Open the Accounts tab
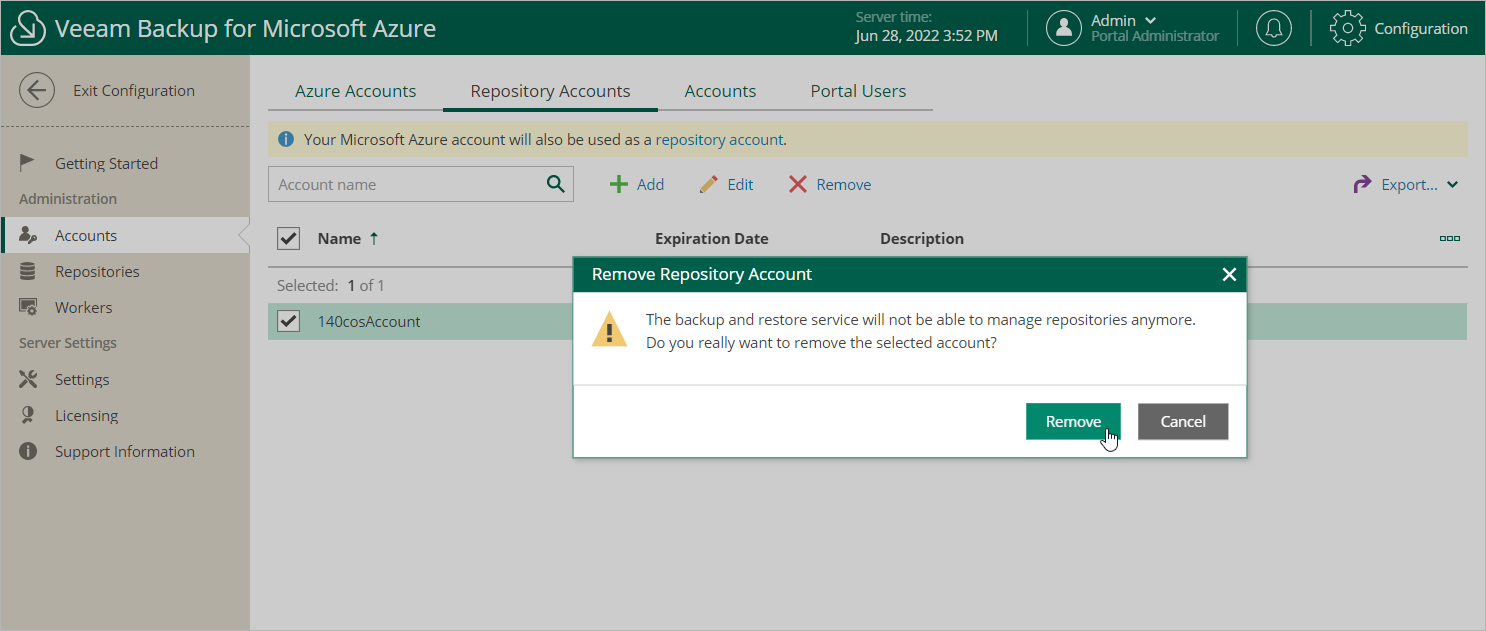The height and width of the screenshot is (631, 1486). click(x=720, y=91)
